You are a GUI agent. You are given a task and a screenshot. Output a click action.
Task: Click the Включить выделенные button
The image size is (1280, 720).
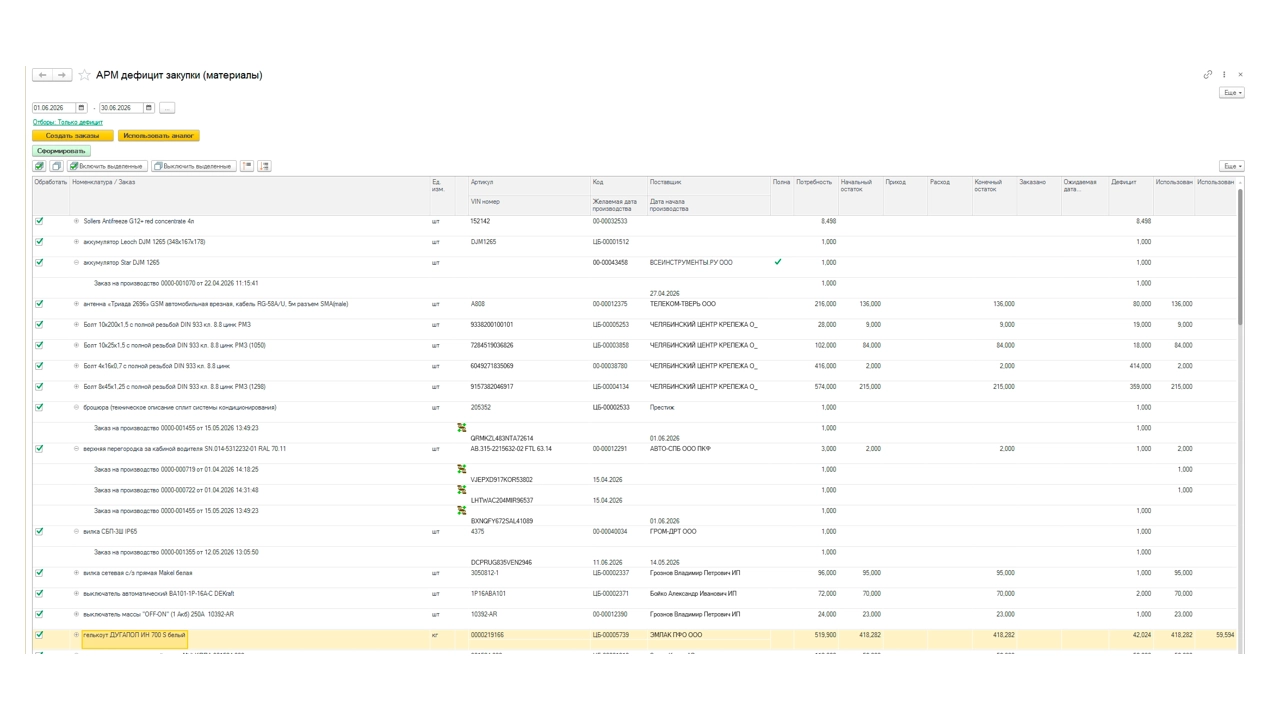(107, 166)
